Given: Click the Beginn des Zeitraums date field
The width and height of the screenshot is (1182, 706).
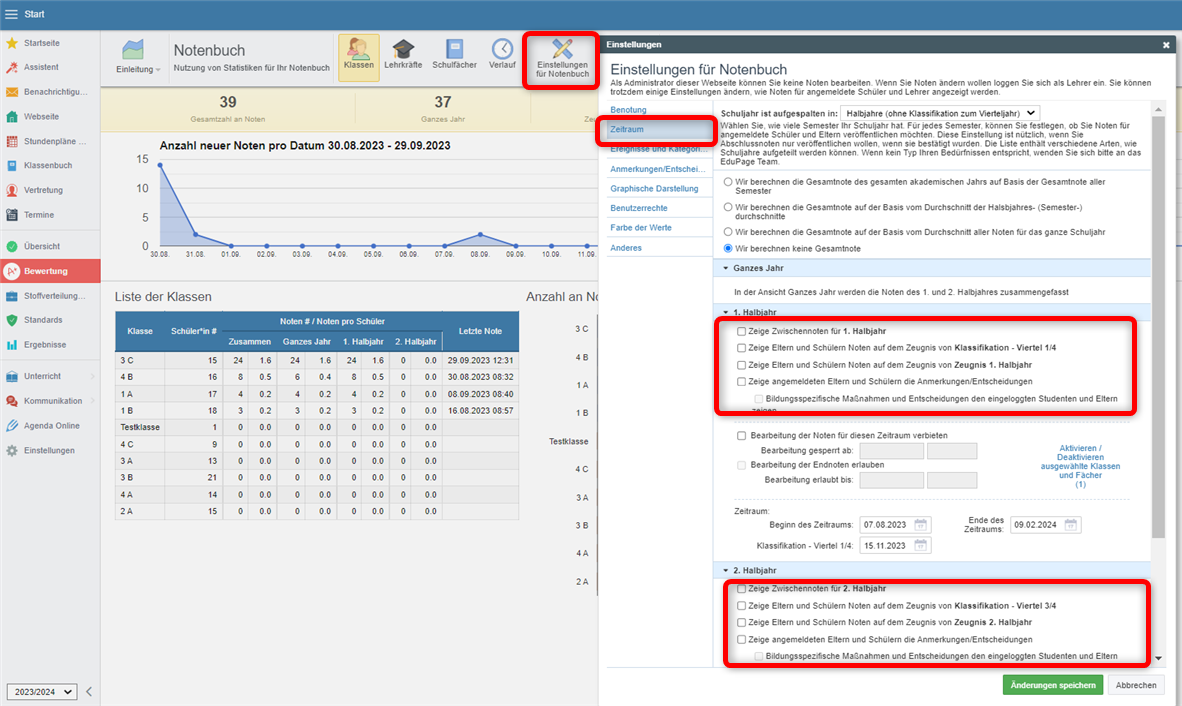Looking at the screenshot, I should (x=896, y=524).
